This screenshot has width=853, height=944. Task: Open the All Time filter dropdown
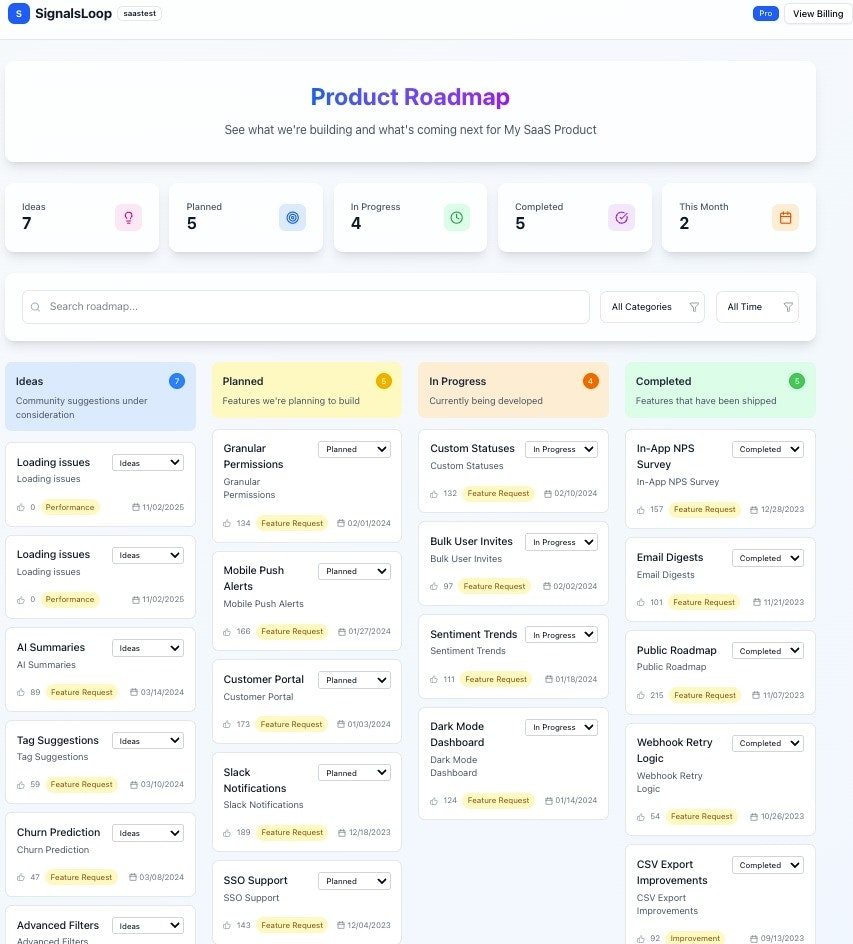pos(757,307)
